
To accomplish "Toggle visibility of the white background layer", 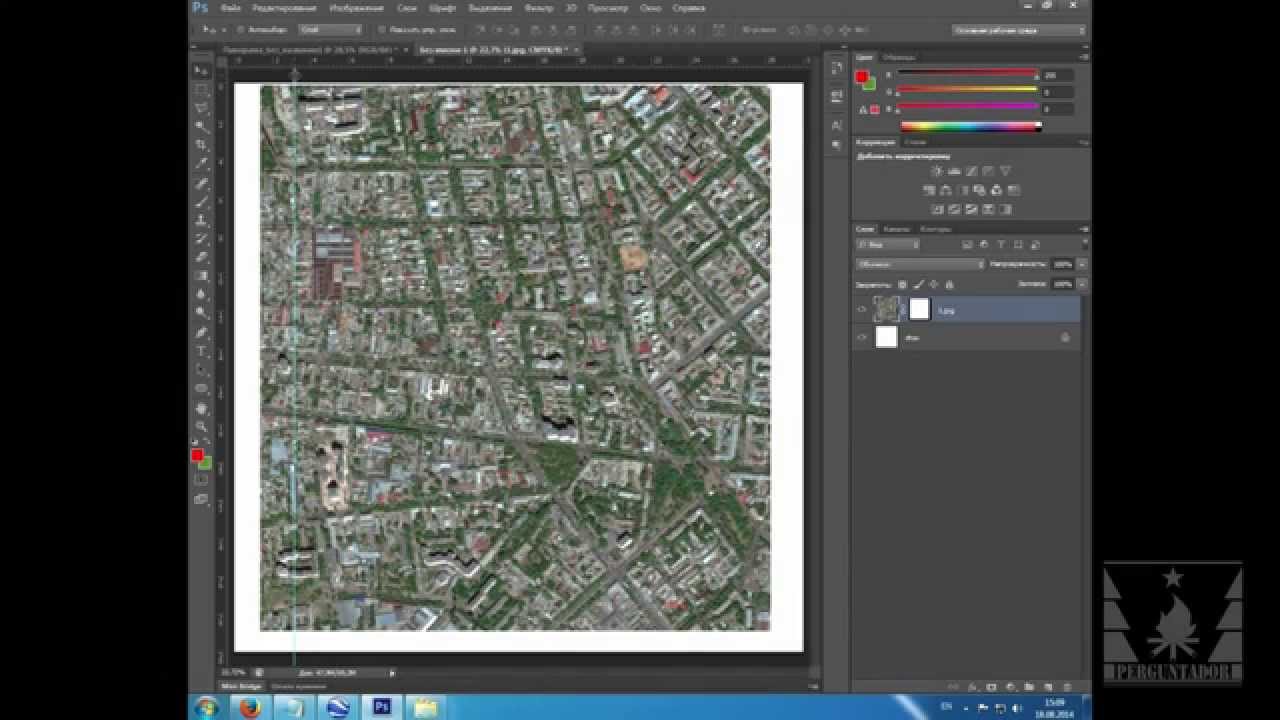I will tap(861, 338).
